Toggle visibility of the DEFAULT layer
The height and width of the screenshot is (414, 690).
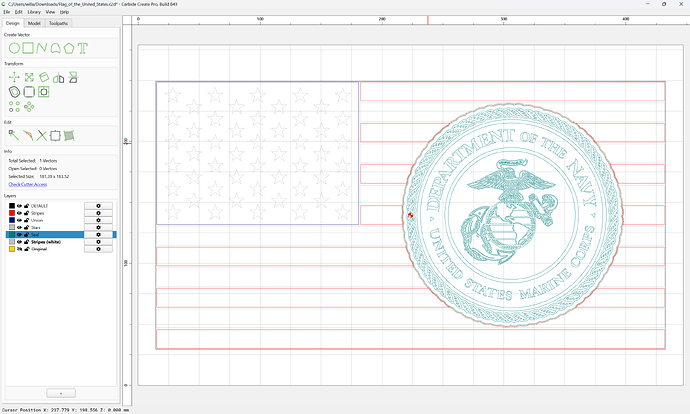click(19, 206)
